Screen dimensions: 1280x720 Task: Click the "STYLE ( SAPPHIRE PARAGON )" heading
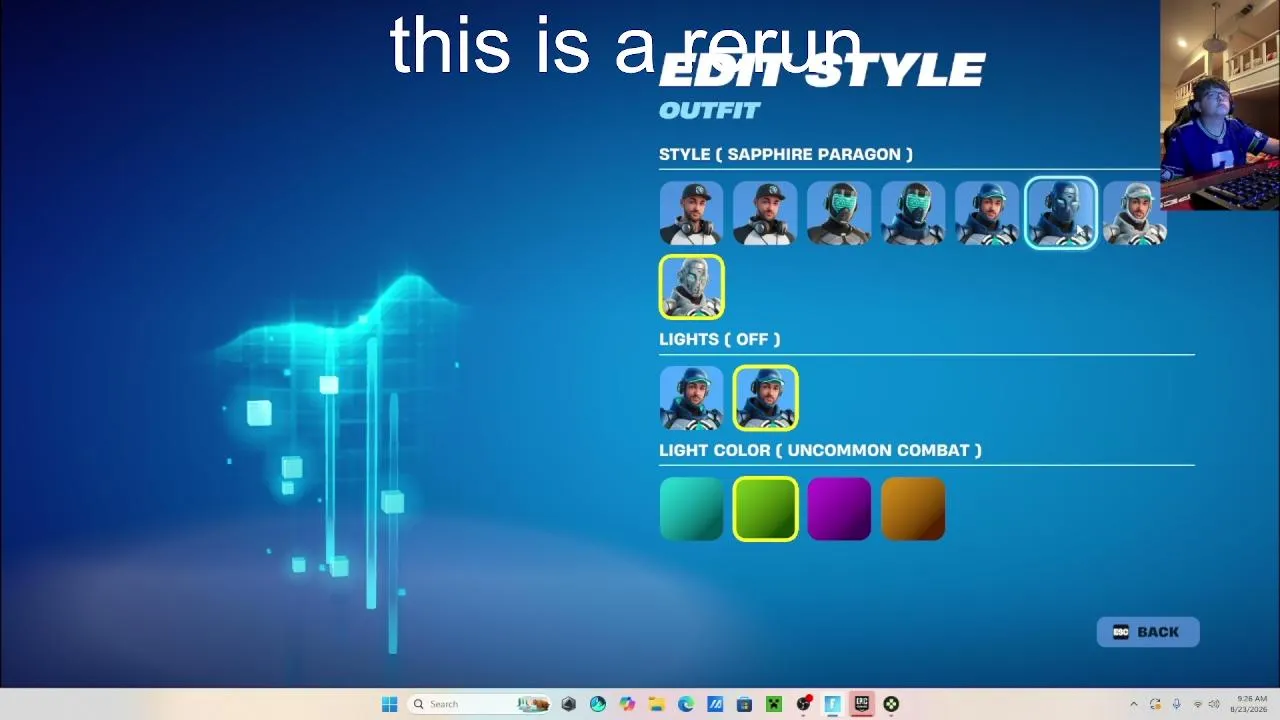(x=786, y=154)
